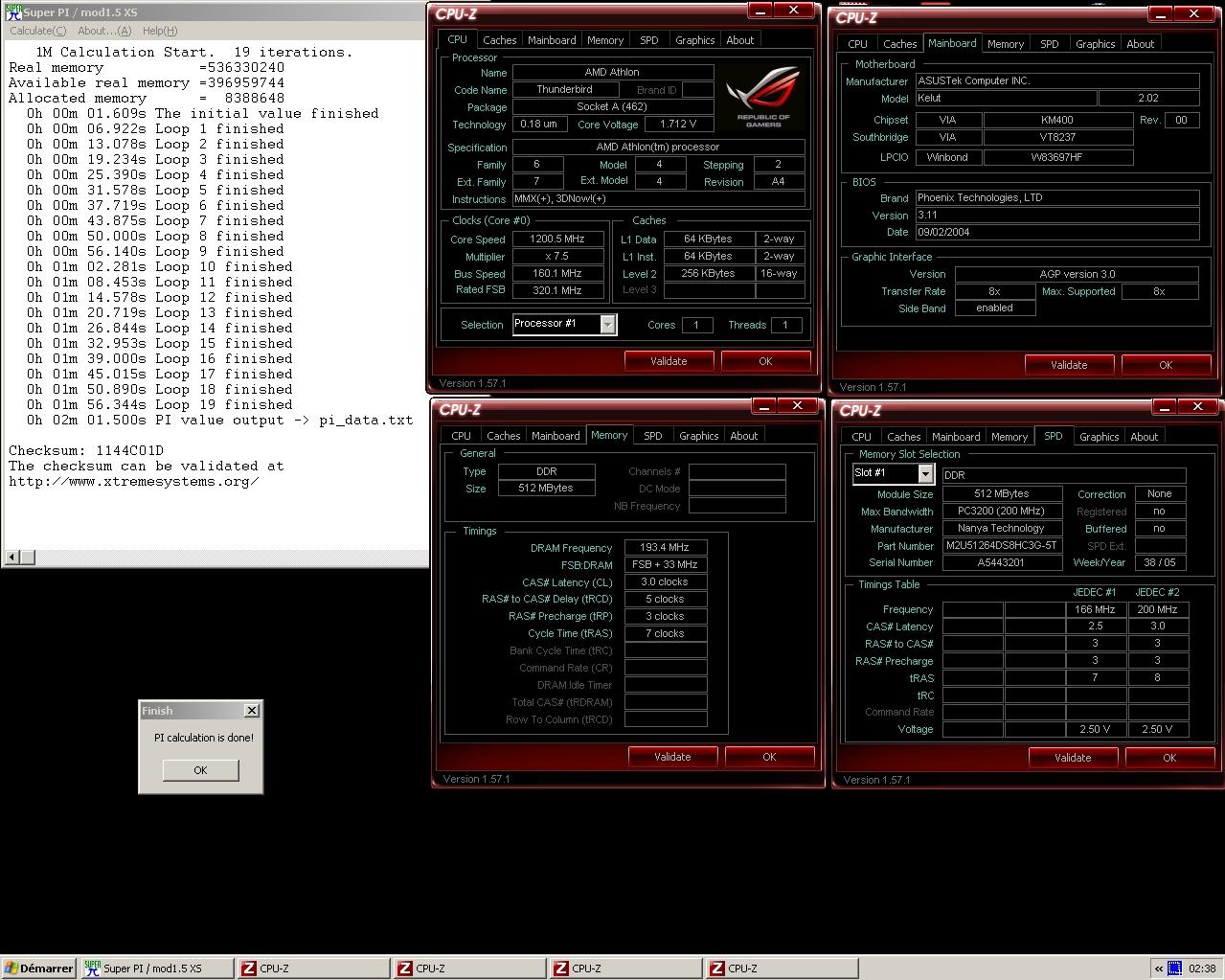1225x980 pixels.
Task: Select SPD tab in Memory window
Action: 653,436
